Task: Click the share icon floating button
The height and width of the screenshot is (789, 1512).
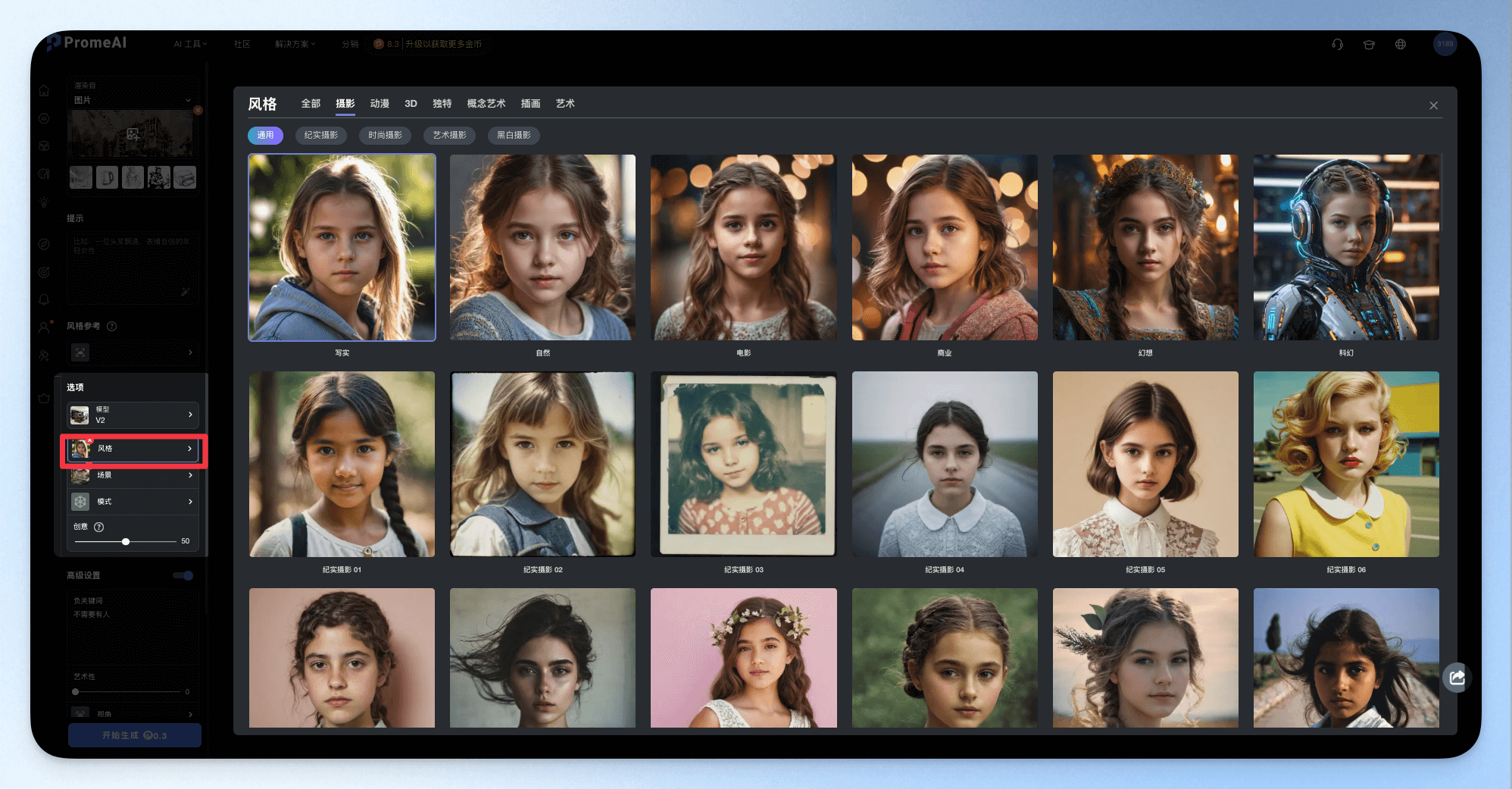Action: click(x=1457, y=678)
